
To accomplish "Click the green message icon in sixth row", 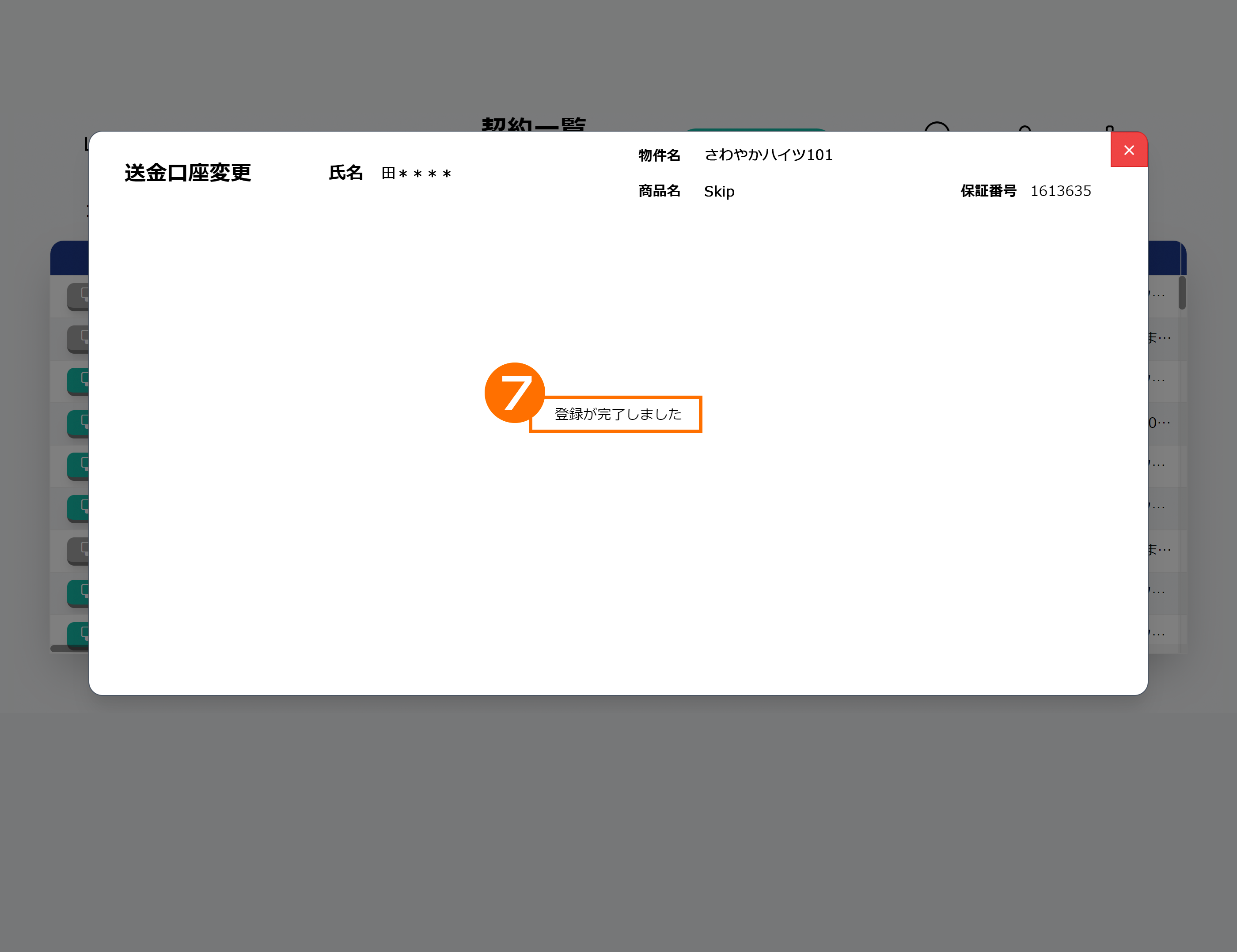I will (79, 508).
